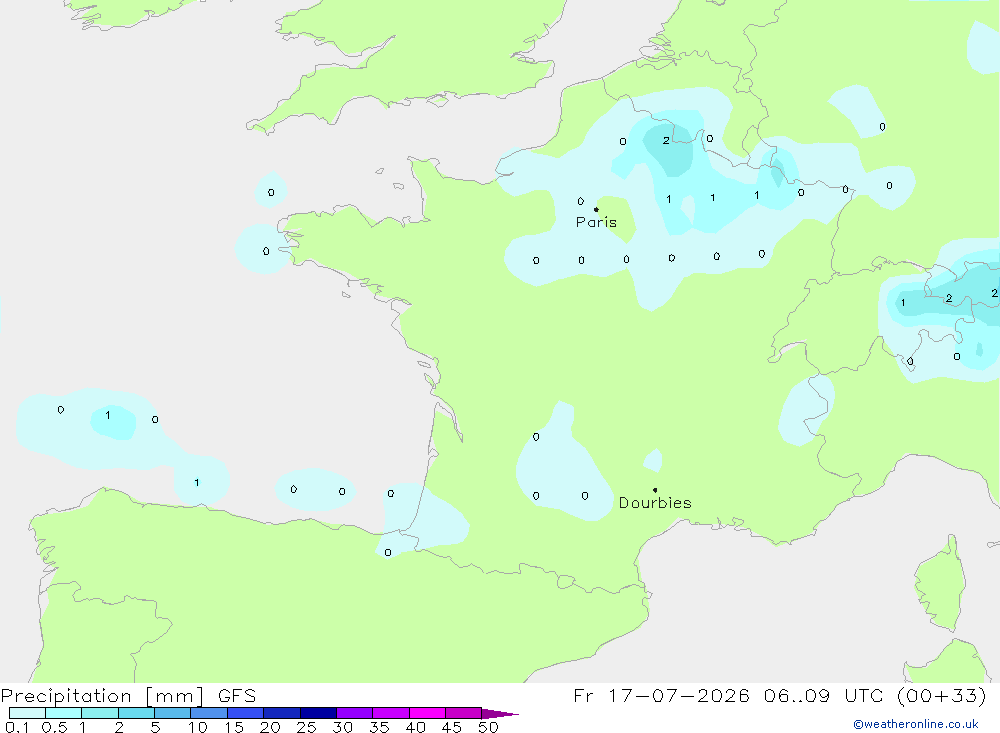The image size is (1000, 733).
Task: Select the 25–30 mm legend swatch
Action: [318, 713]
